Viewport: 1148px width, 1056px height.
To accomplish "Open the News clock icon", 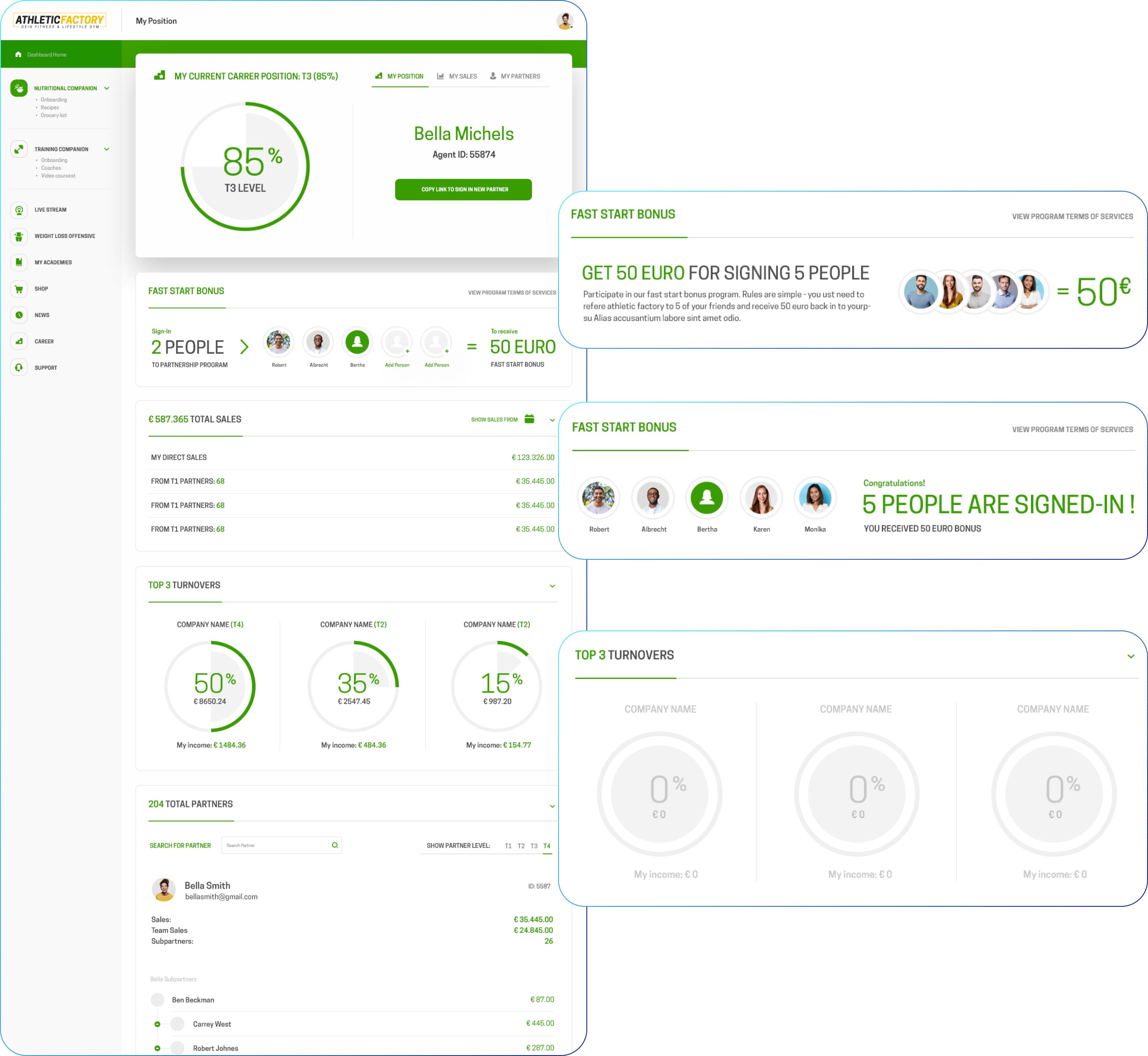I will click(x=19, y=315).
